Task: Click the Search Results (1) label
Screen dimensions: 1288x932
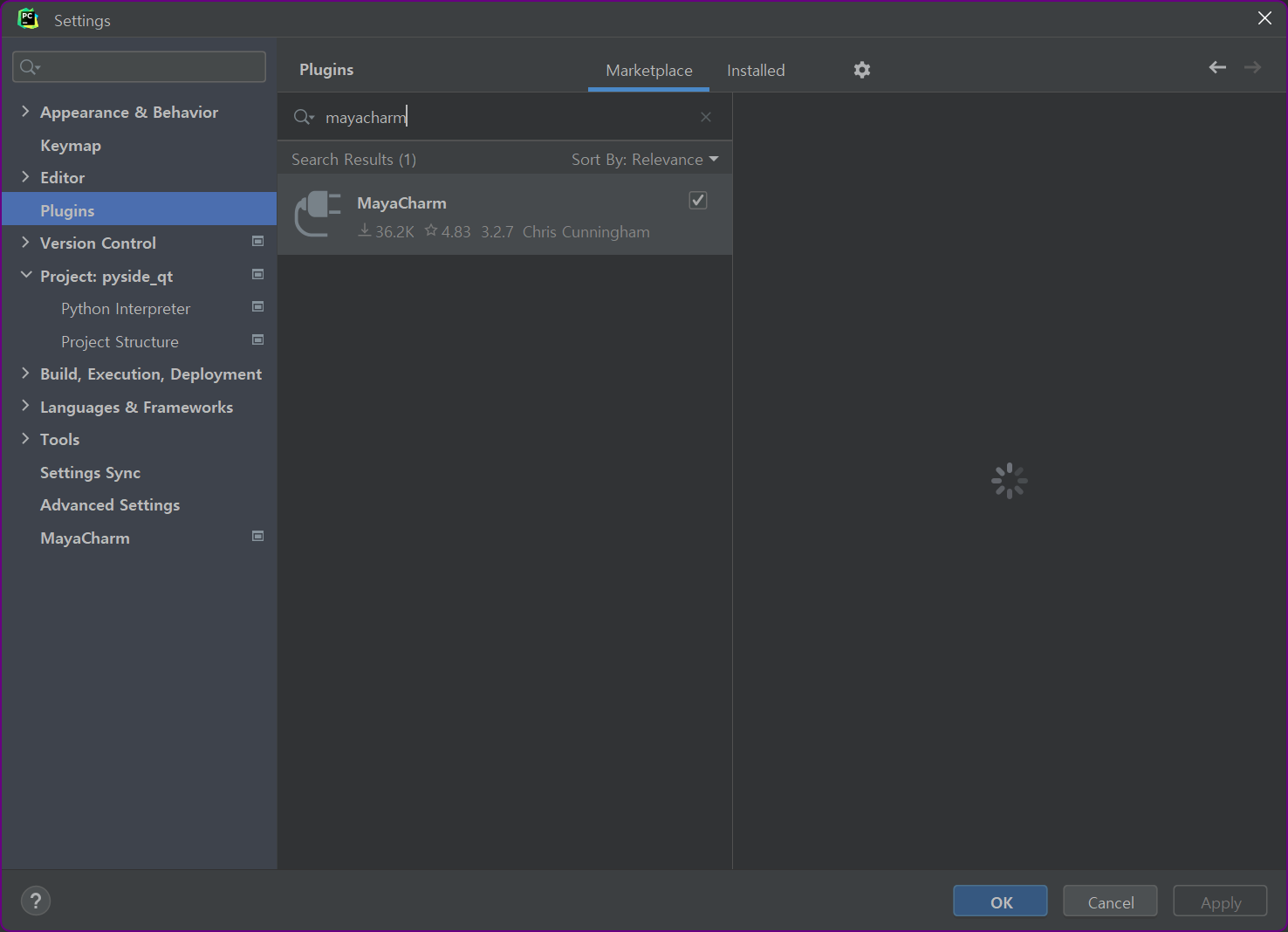Action: pyautogui.click(x=353, y=160)
